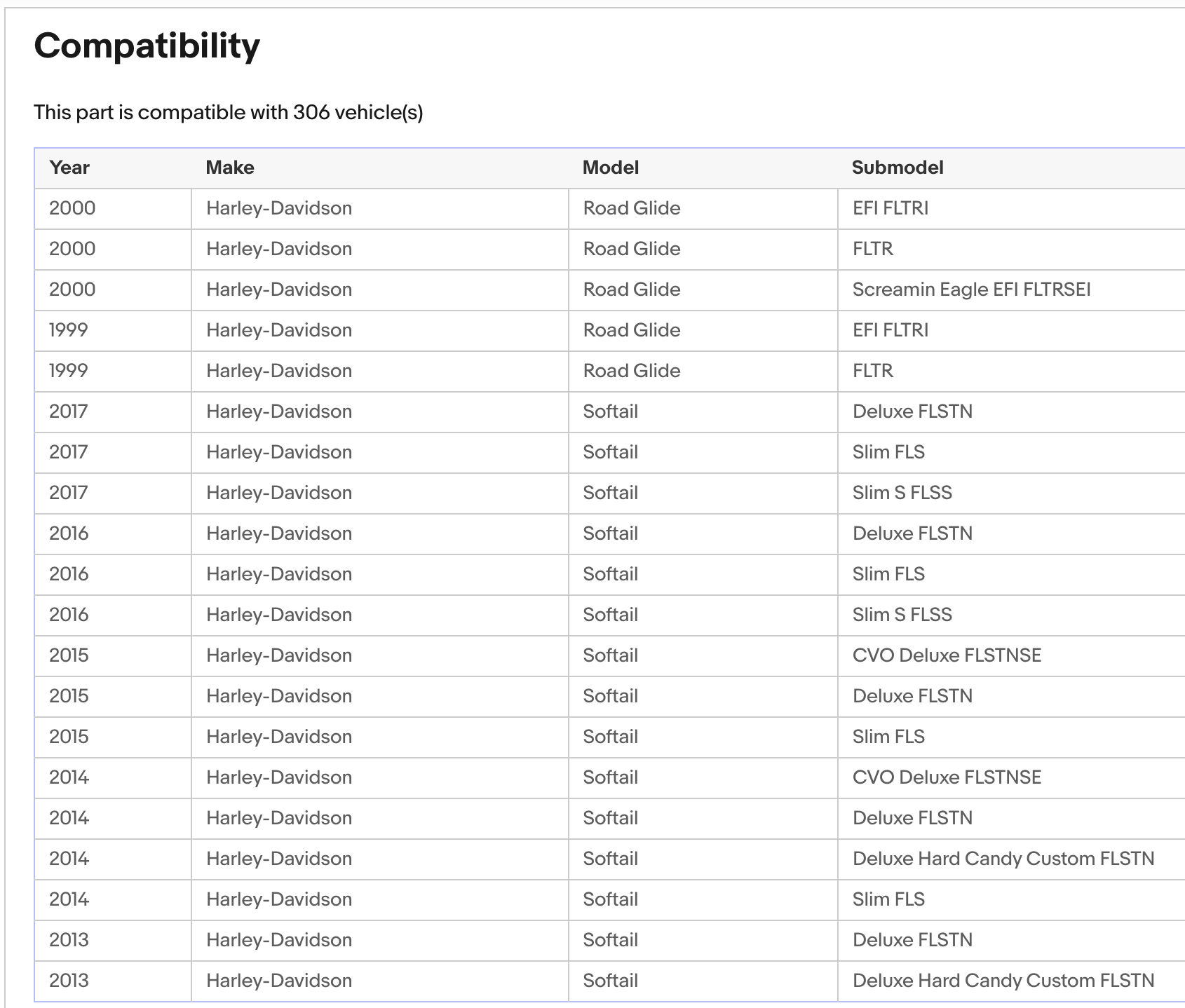
Task: Click the Make column header
Action: (229, 168)
